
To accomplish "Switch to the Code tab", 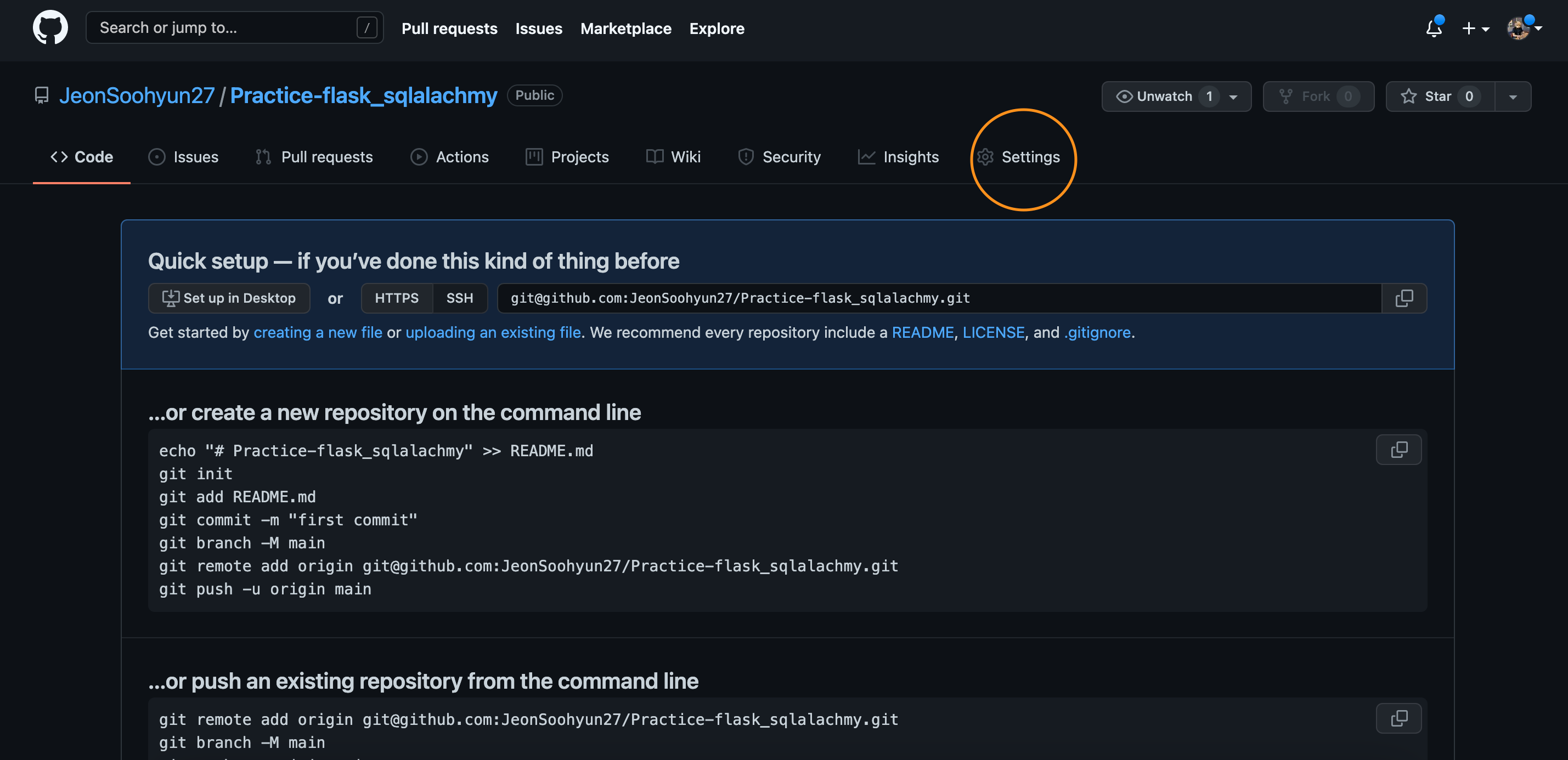I will (x=82, y=157).
